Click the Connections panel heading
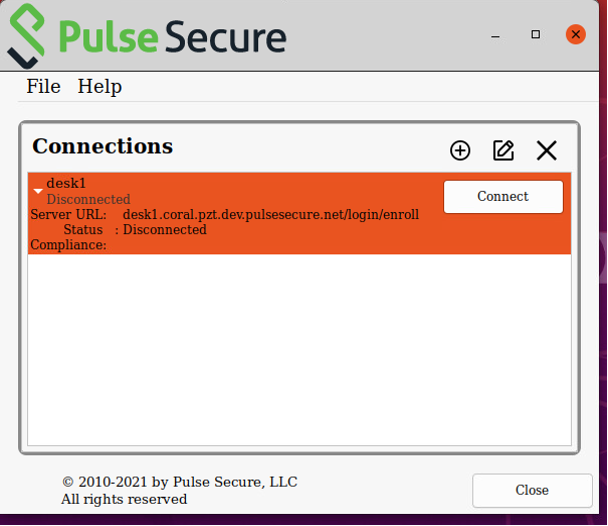608x526 pixels. (102, 146)
